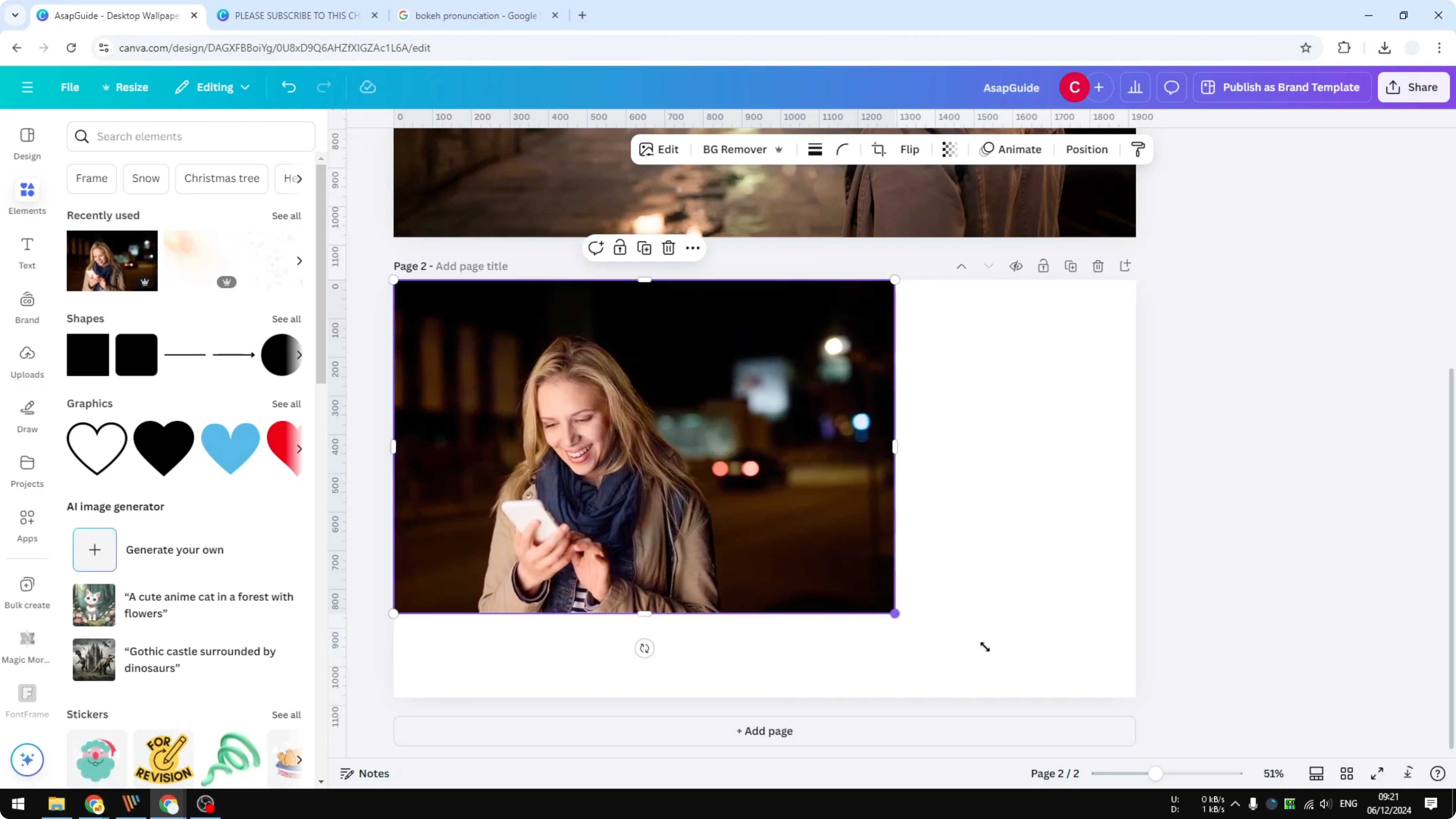Lock page 2 with the padlock icon

coord(1043,265)
